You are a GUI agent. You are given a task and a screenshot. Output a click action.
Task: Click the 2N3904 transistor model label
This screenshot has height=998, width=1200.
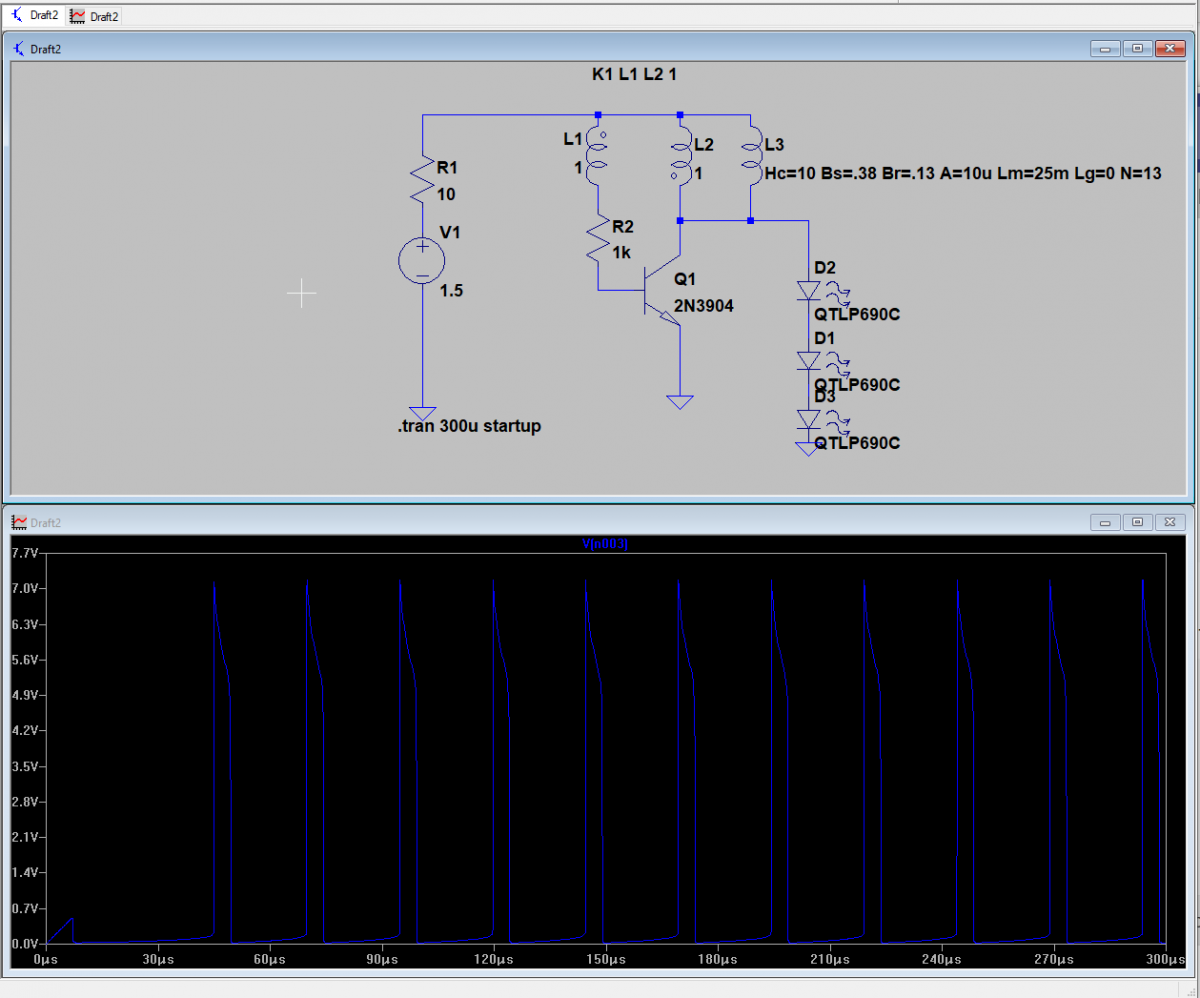pos(703,306)
